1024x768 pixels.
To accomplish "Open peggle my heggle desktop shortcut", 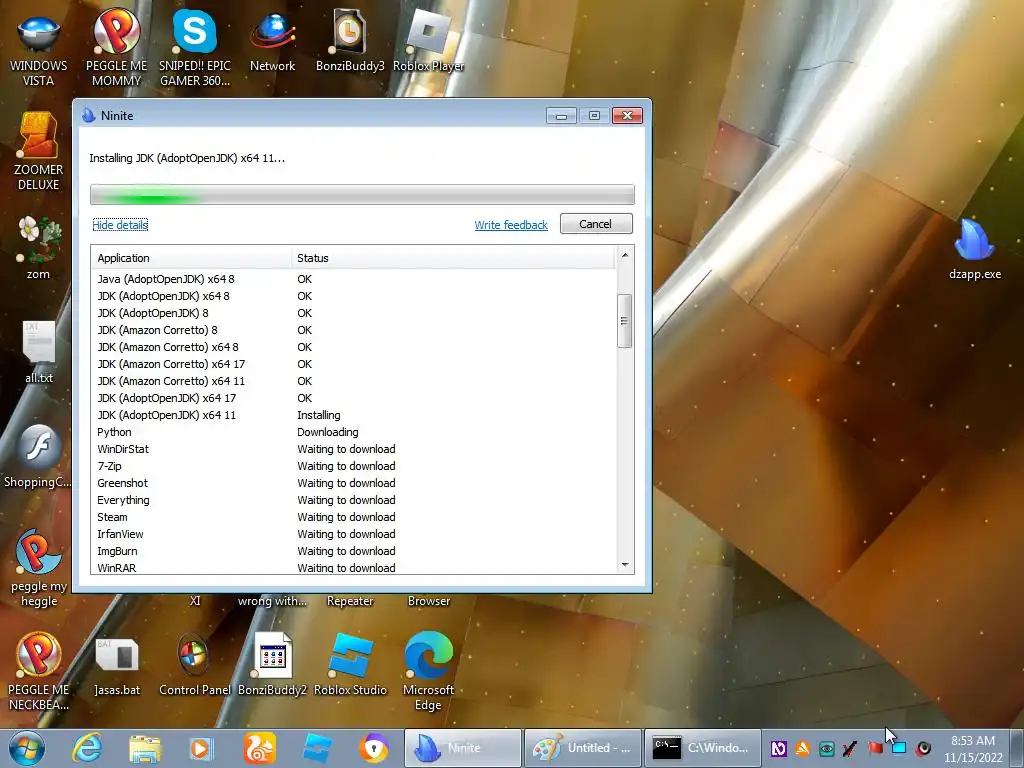I will (38, 568).
